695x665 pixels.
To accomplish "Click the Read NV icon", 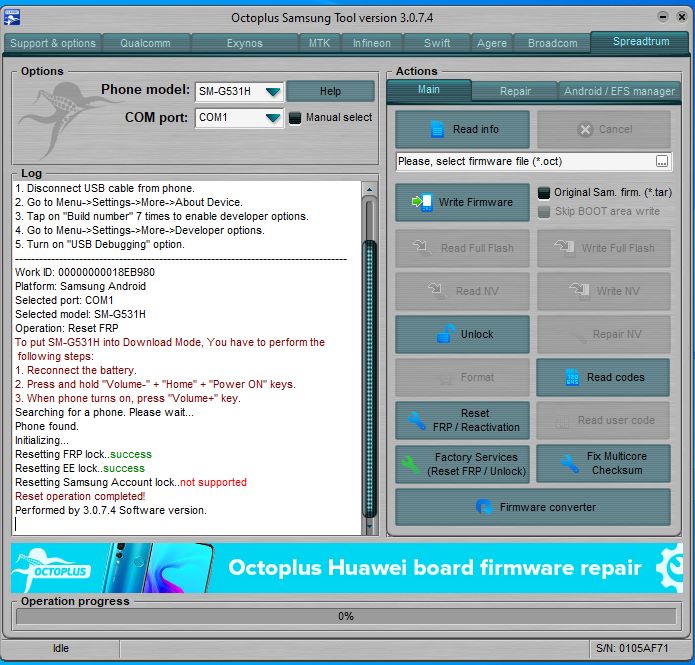I will point(437,291).
